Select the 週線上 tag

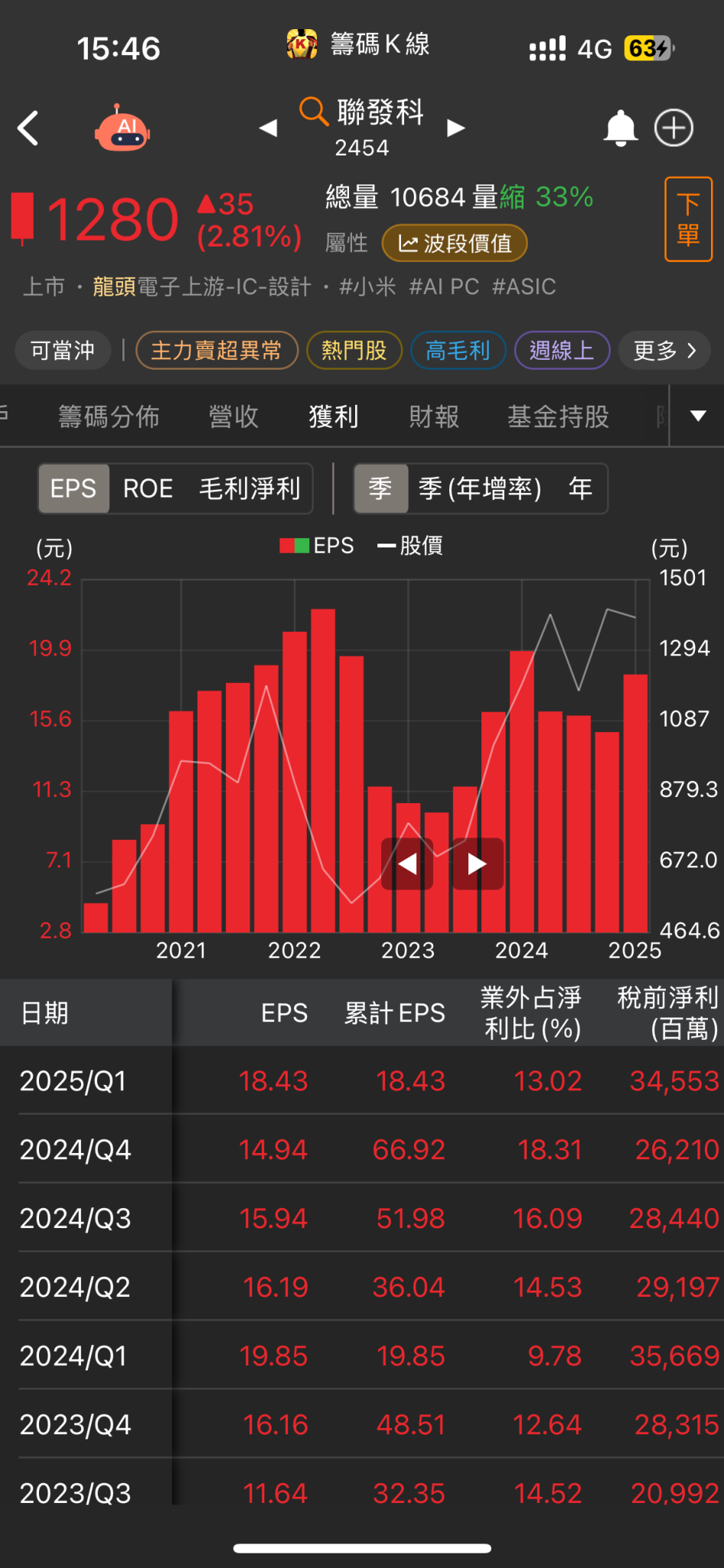pos(562,351)
